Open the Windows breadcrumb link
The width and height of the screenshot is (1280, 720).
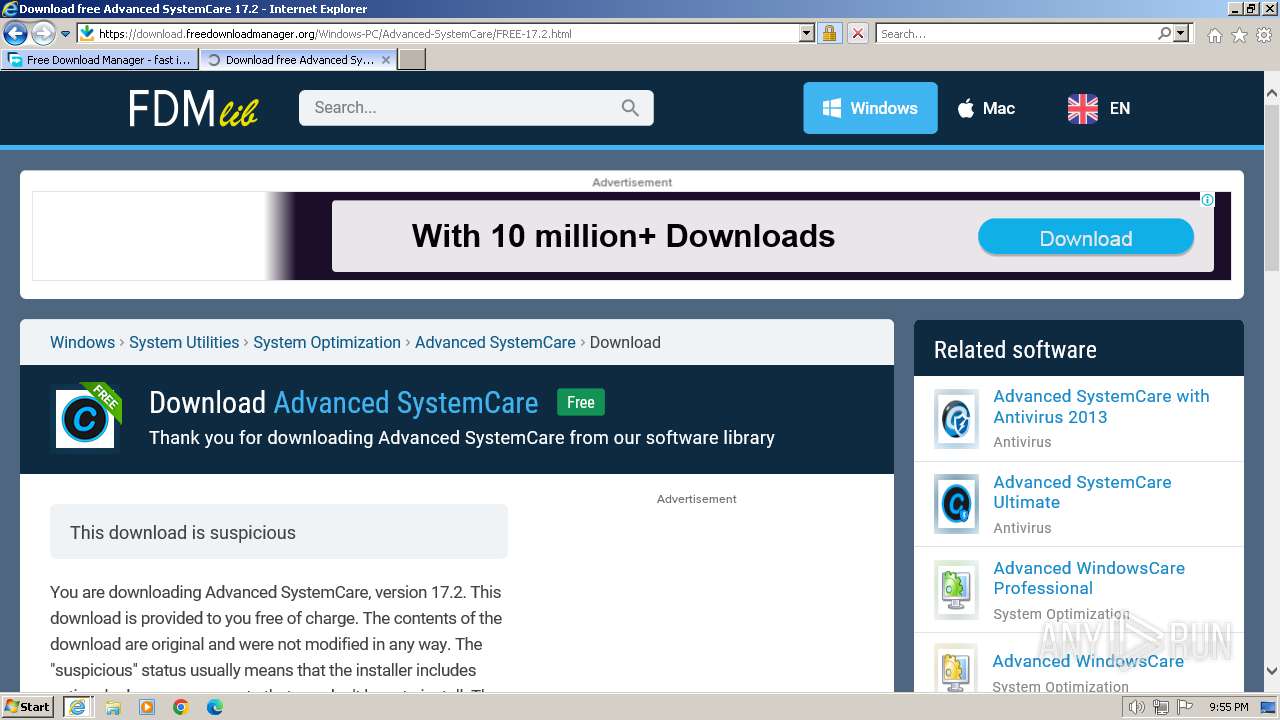point(82,342)
